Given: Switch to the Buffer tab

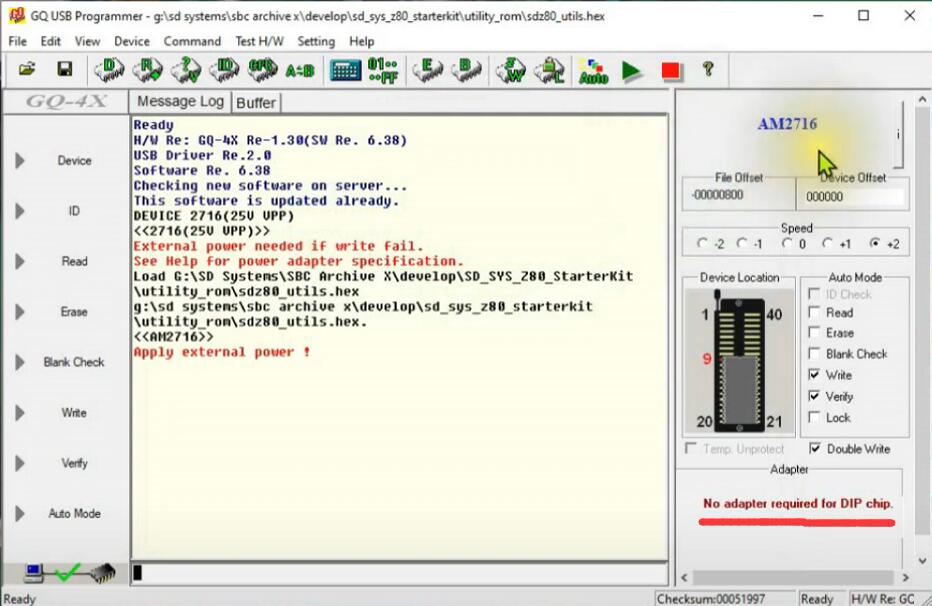Looking at the screenshot, I should 256,103.
